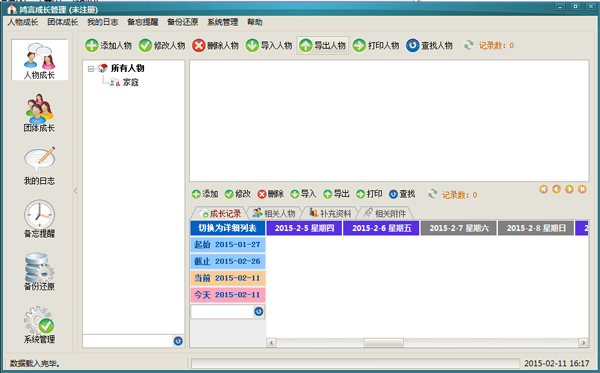Viewport: 600px width, 373px height.
Task: Click 添加人物 toolbar button
Action: pyautogui.click(x=108, y=46)
